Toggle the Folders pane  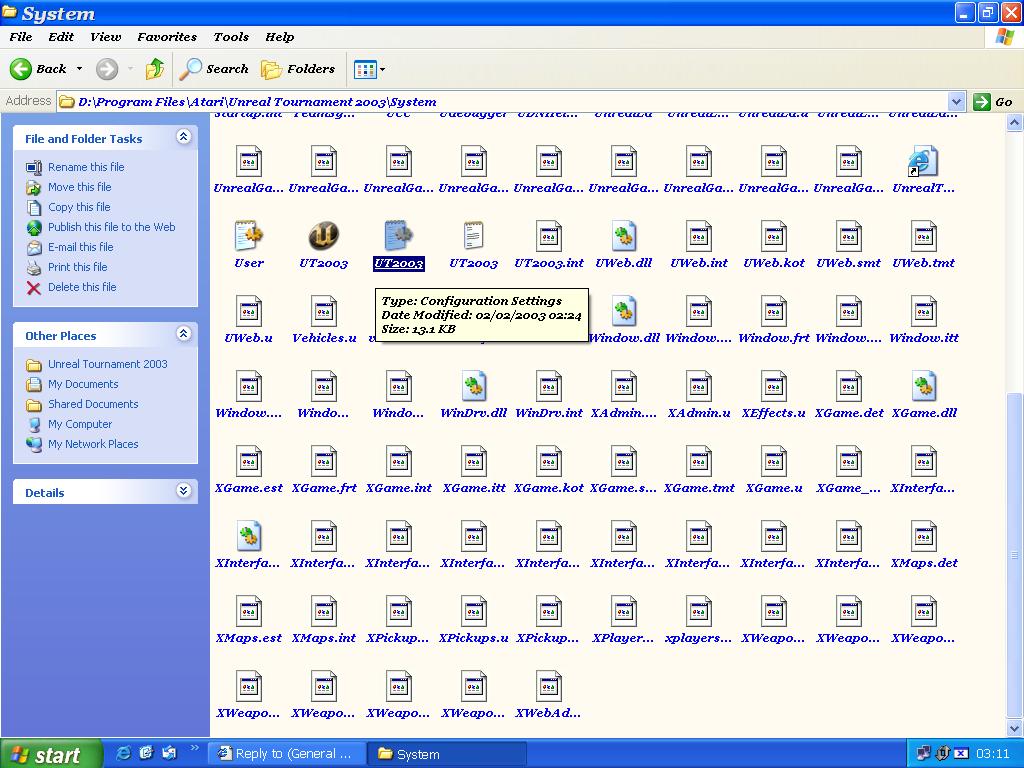click(298, 69)
